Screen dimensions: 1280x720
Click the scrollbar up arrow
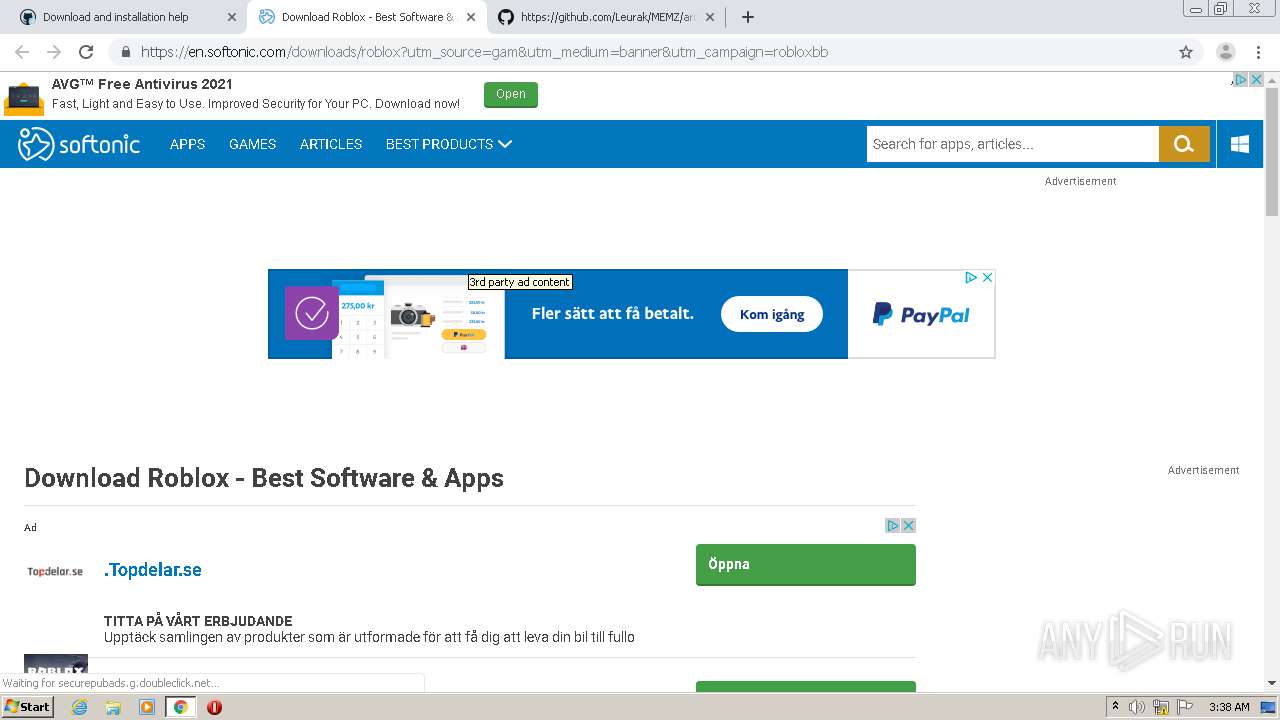(1272, 80)
